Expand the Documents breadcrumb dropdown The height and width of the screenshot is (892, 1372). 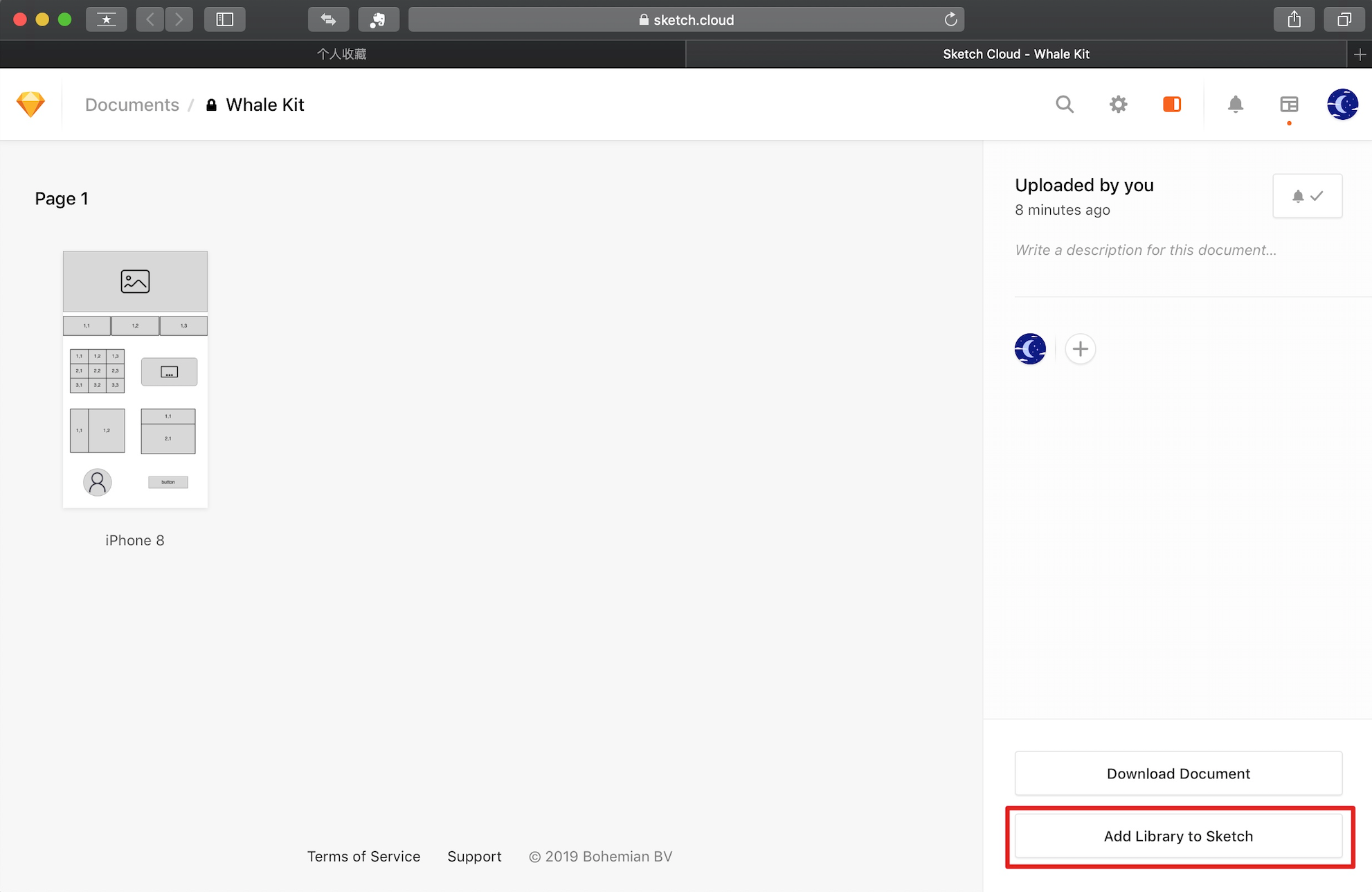pyautogui.click(x=131, y=104)
